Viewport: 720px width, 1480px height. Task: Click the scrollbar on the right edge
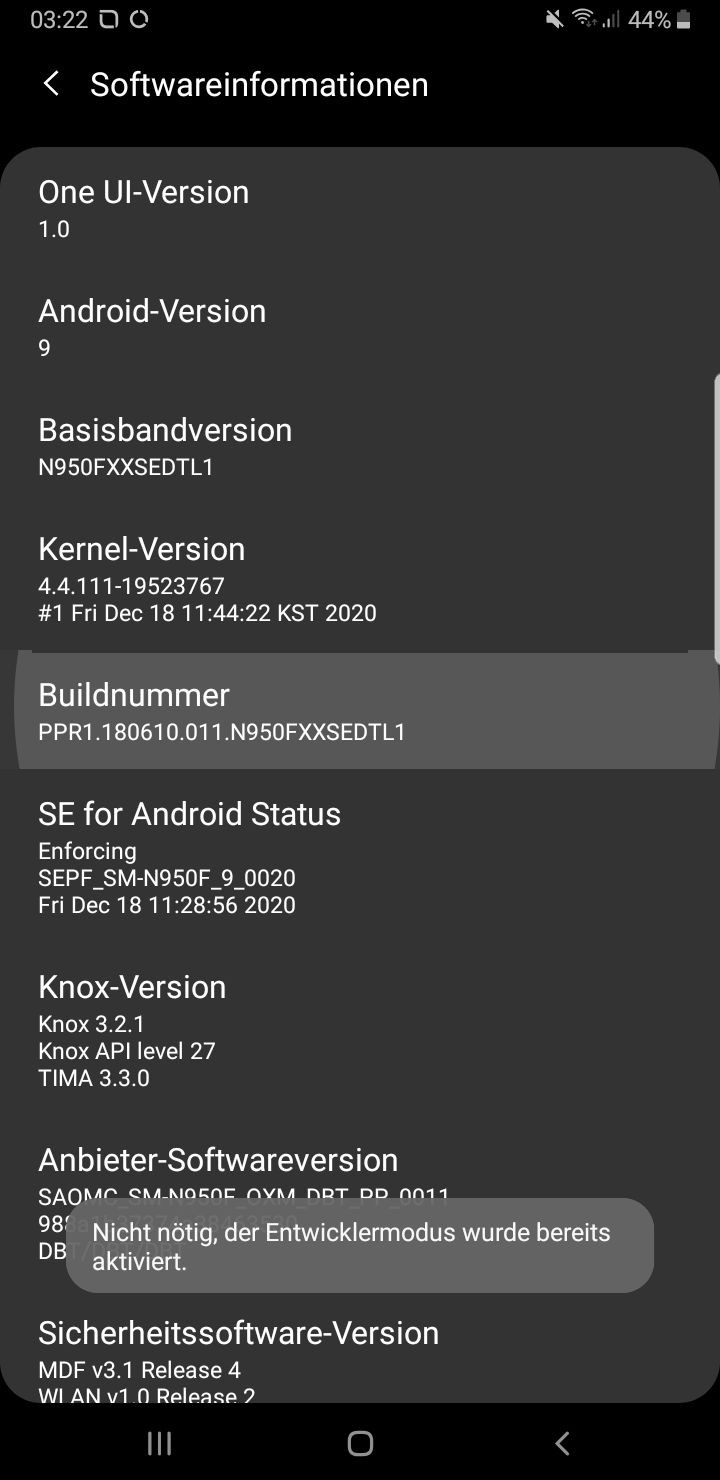click(x=716, y=515)
